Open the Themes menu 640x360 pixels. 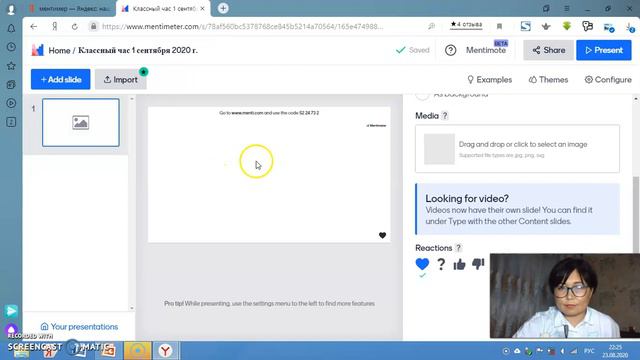coord(548,80)
